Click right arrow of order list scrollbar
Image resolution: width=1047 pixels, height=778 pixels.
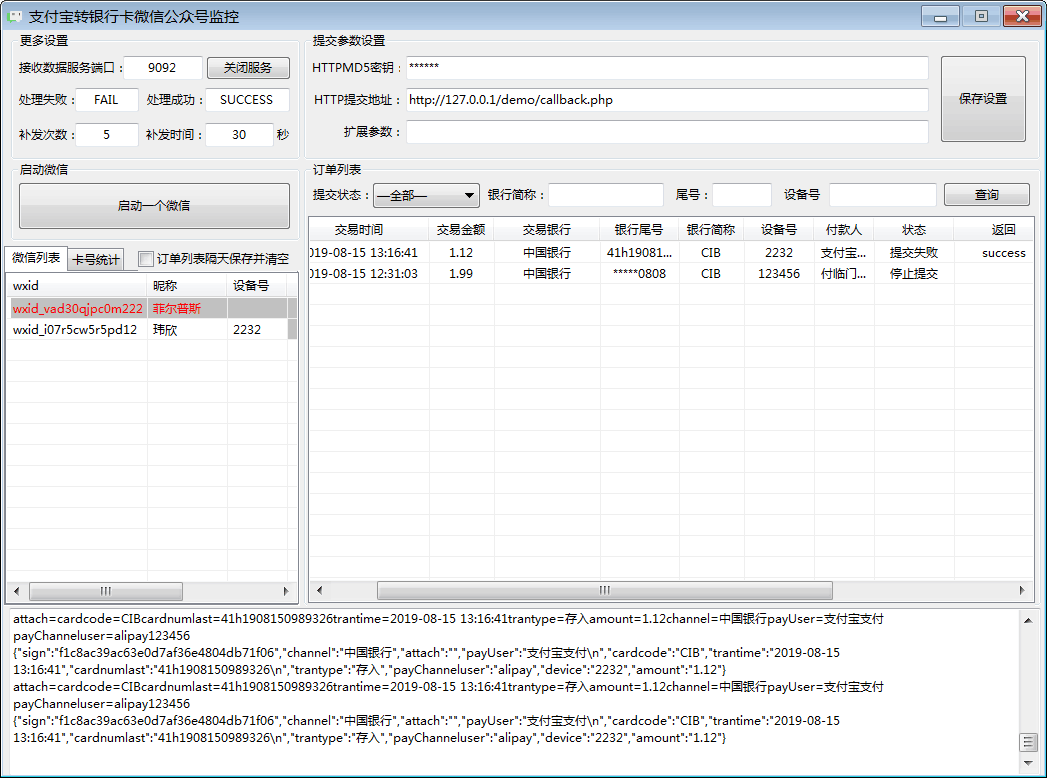(1021, 590)
